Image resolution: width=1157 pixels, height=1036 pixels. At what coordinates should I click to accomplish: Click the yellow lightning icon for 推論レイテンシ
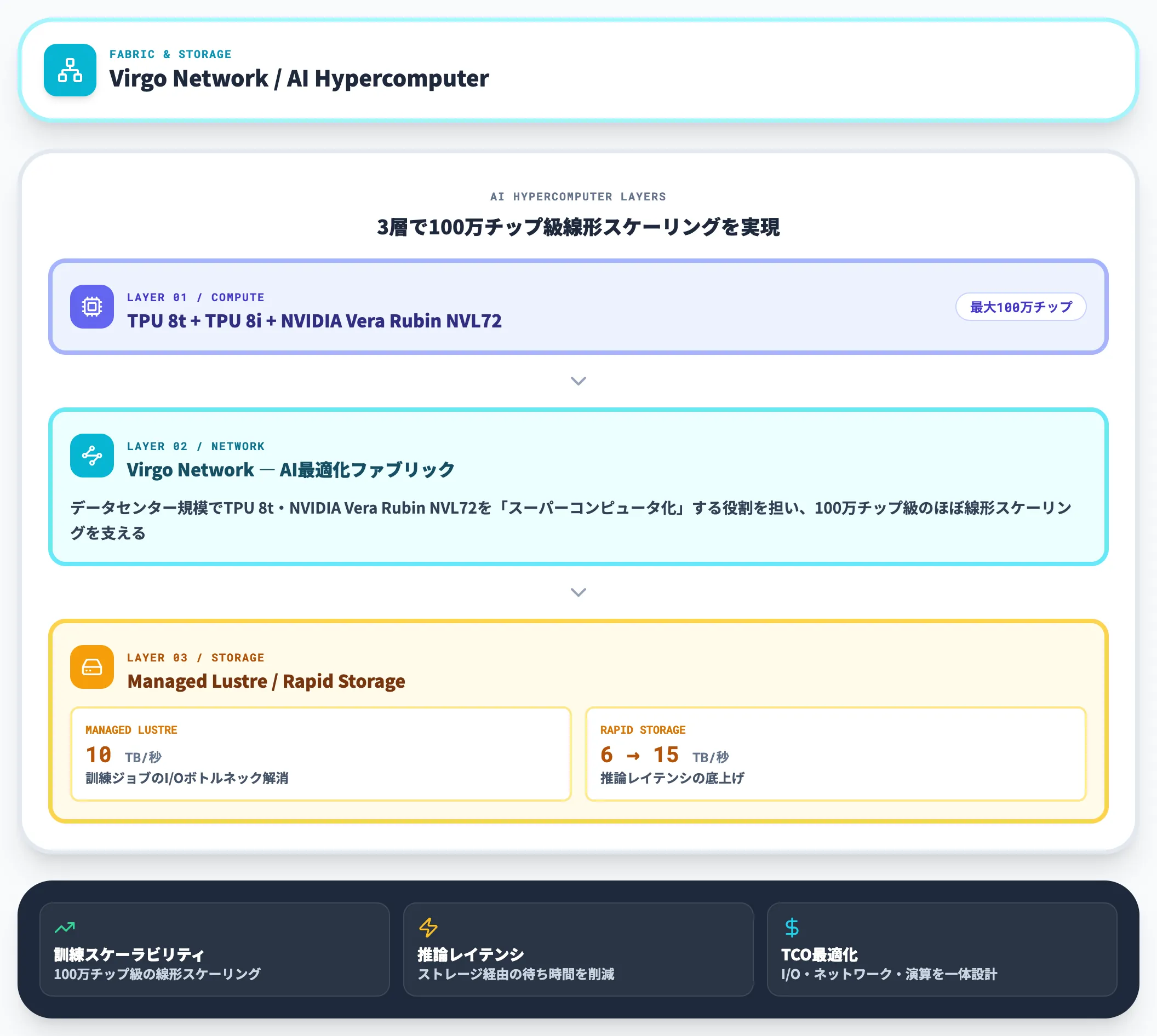pyautogui.click(x=430, y=928)
